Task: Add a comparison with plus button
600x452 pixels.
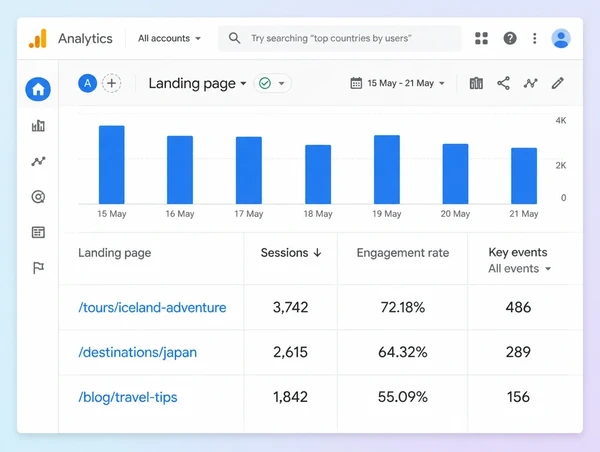Action: (x=111, y=83)
